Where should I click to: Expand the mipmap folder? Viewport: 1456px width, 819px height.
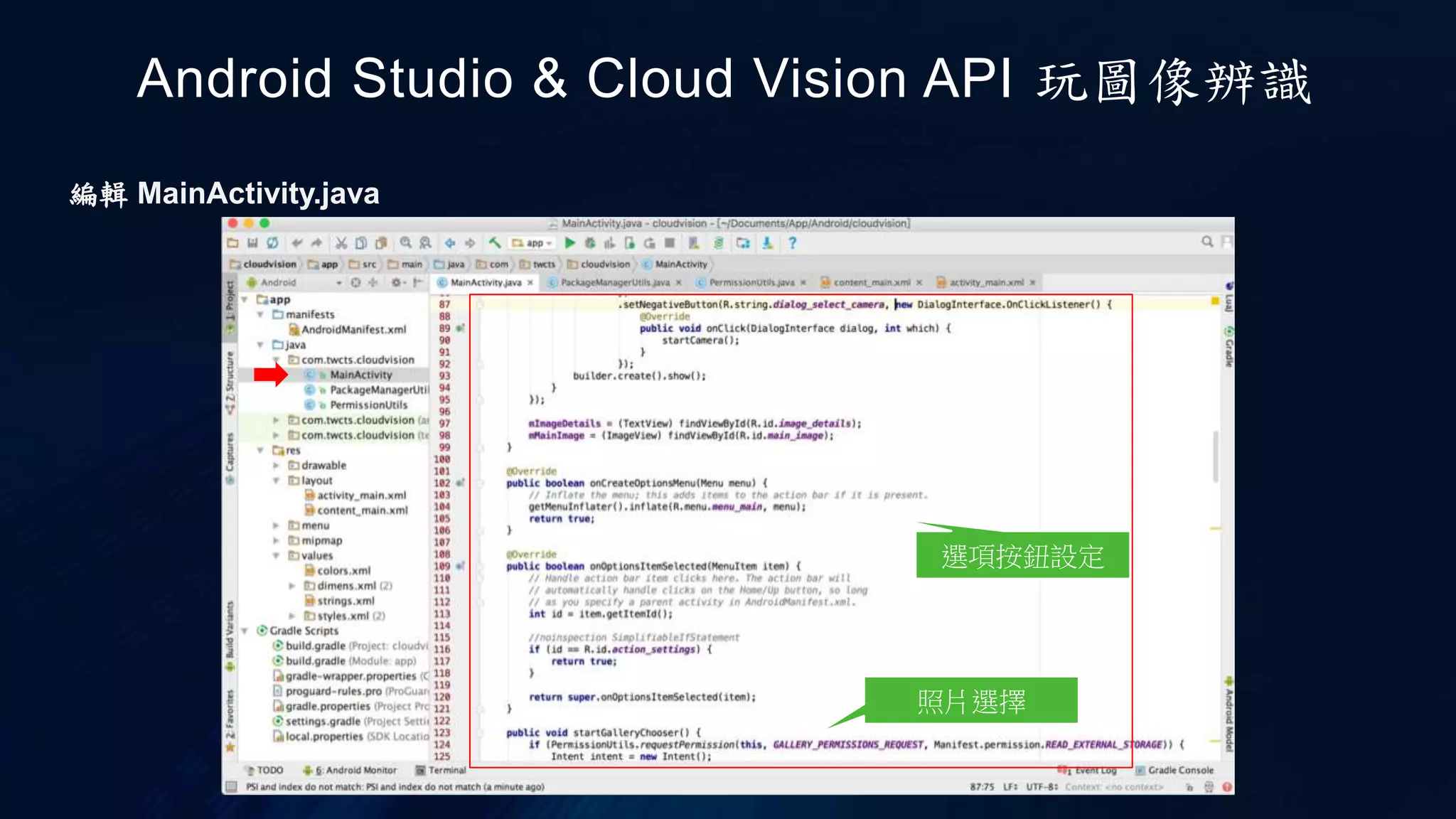coord(276,541)
